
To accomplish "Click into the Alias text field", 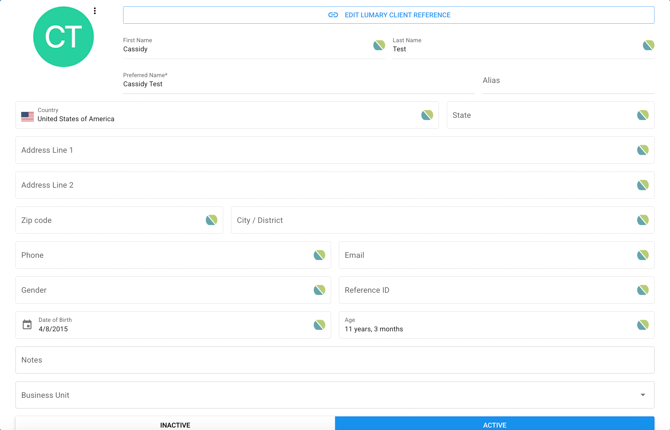I will coord(568,81).
